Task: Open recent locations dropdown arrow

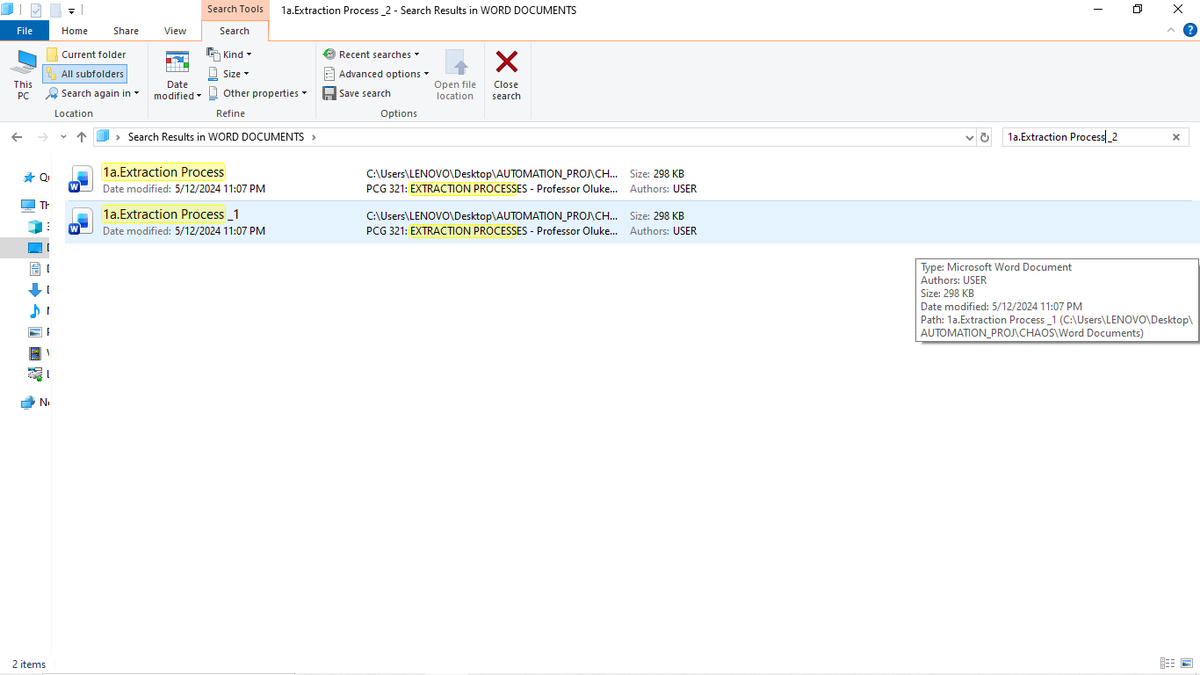Action: [64, 137]
